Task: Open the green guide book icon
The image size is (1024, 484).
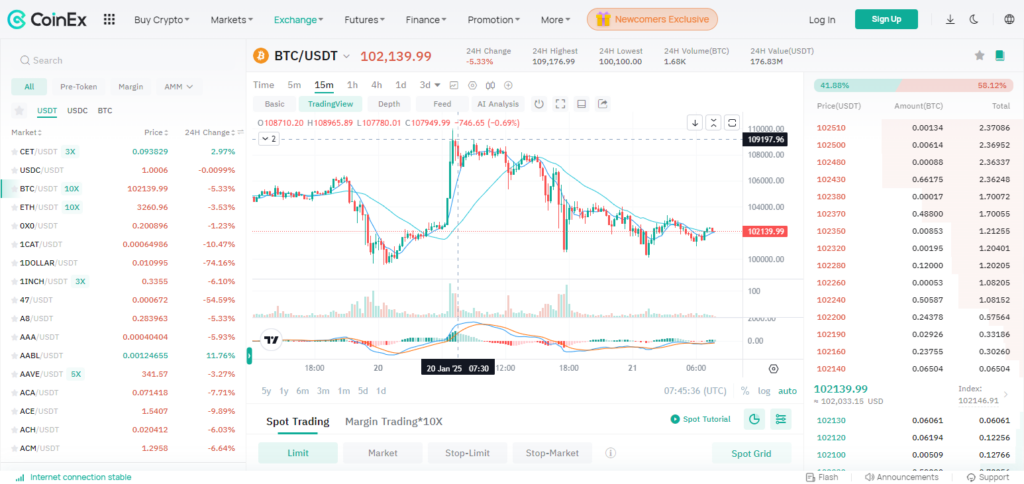Action: (1000, 56)
